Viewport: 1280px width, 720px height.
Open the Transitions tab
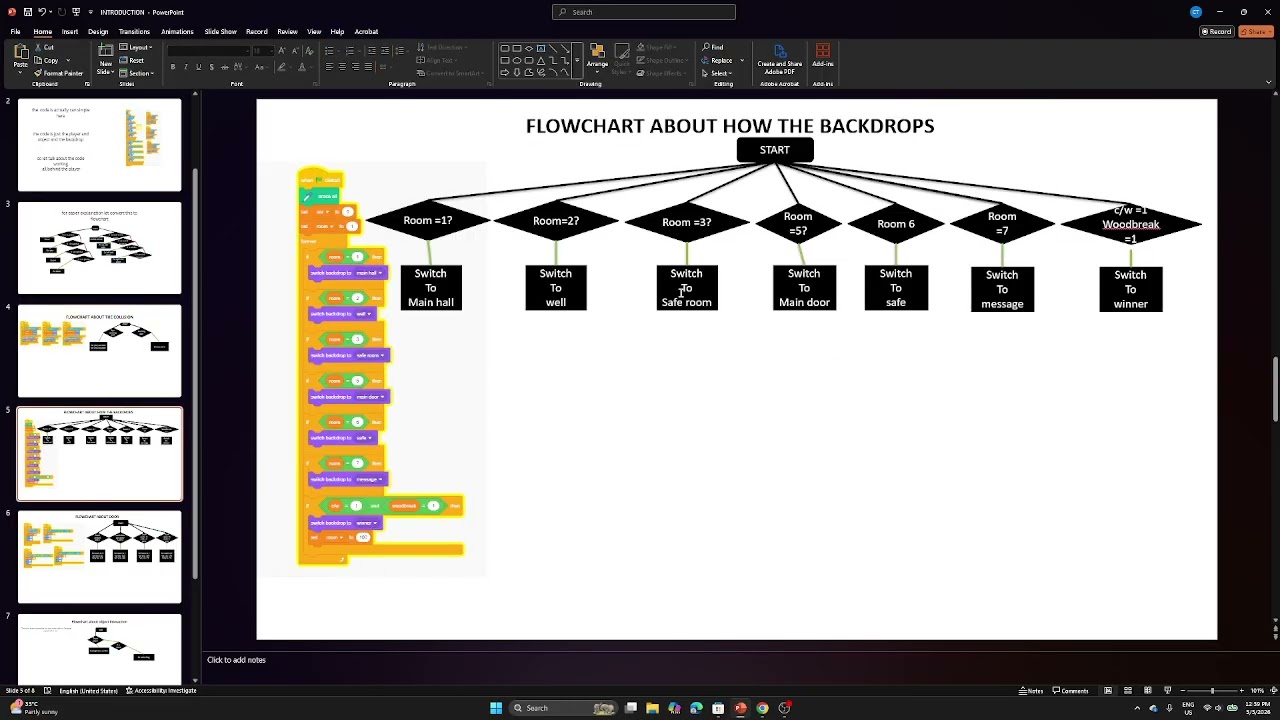[x=134, y=32]
